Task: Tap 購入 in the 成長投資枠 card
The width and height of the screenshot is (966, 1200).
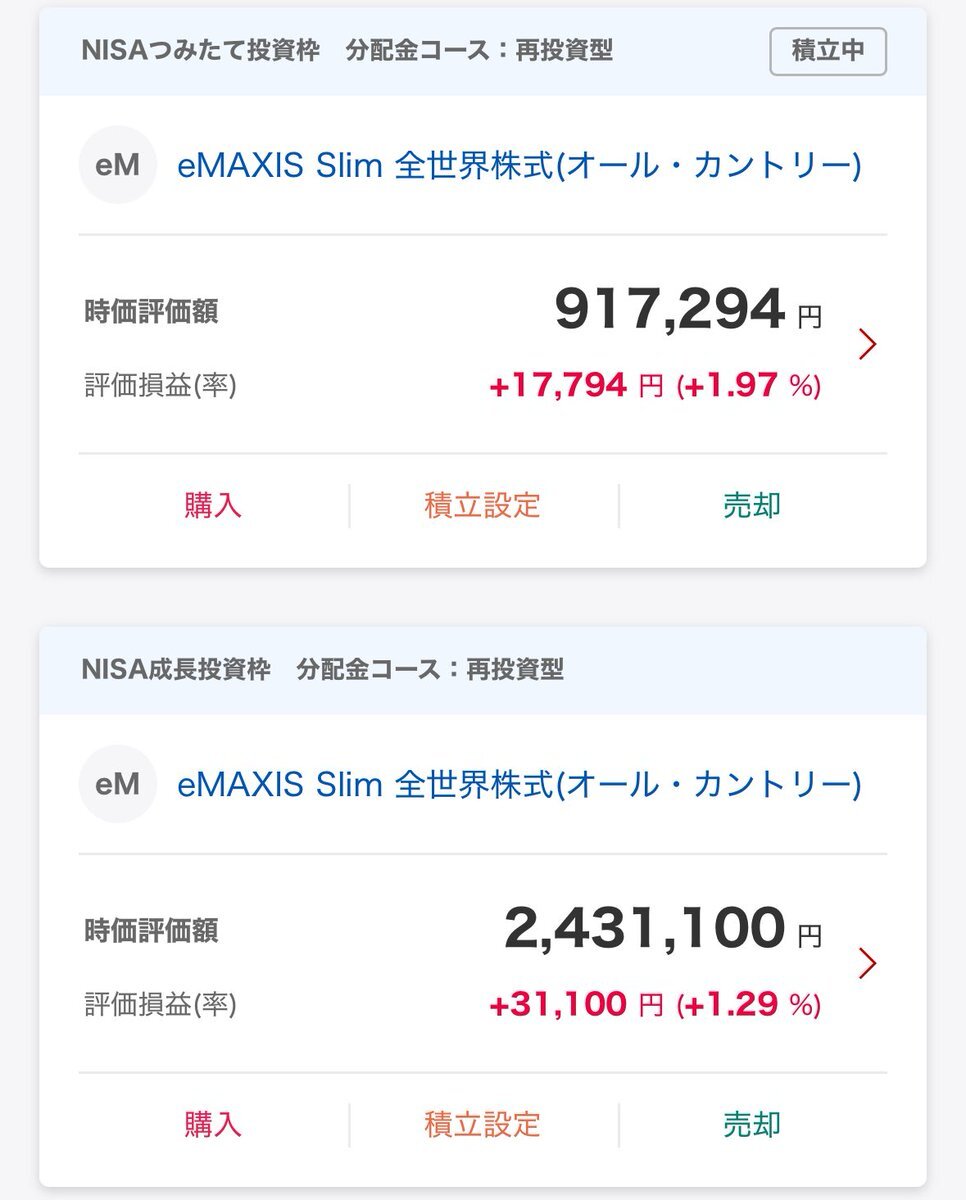Action: click(x=213, y=1125)
